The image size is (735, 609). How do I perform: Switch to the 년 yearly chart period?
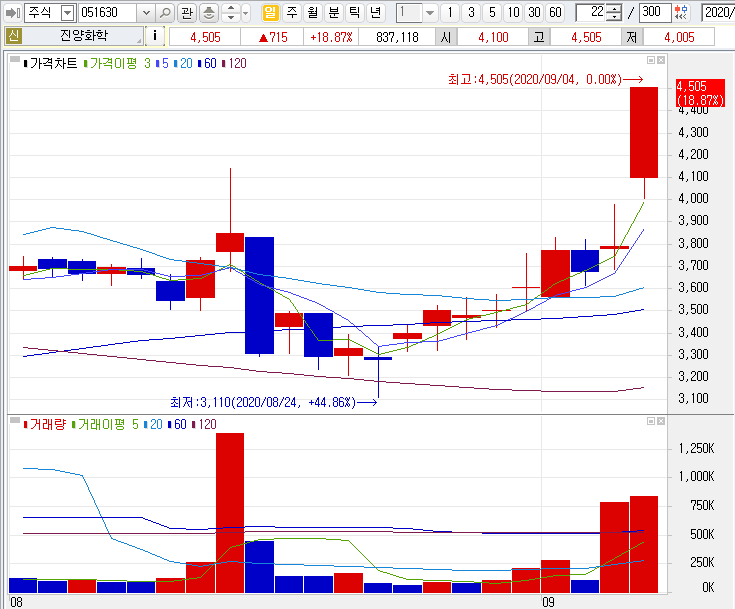tap(376, 13)
